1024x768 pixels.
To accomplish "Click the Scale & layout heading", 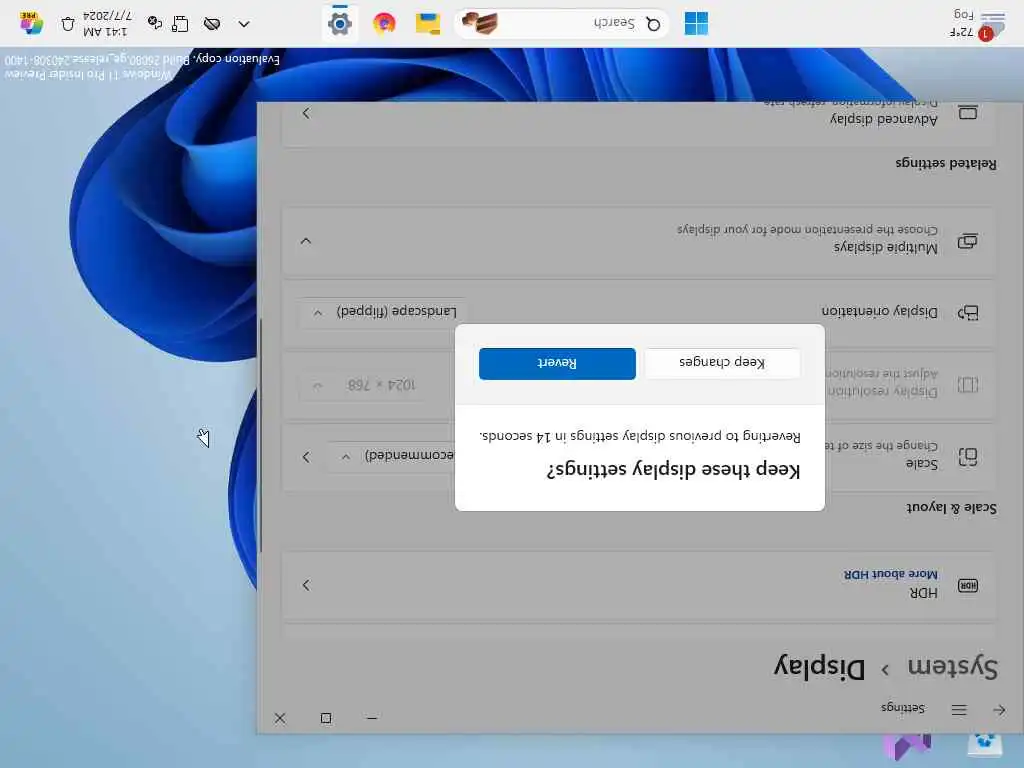I will pos(951,507).
